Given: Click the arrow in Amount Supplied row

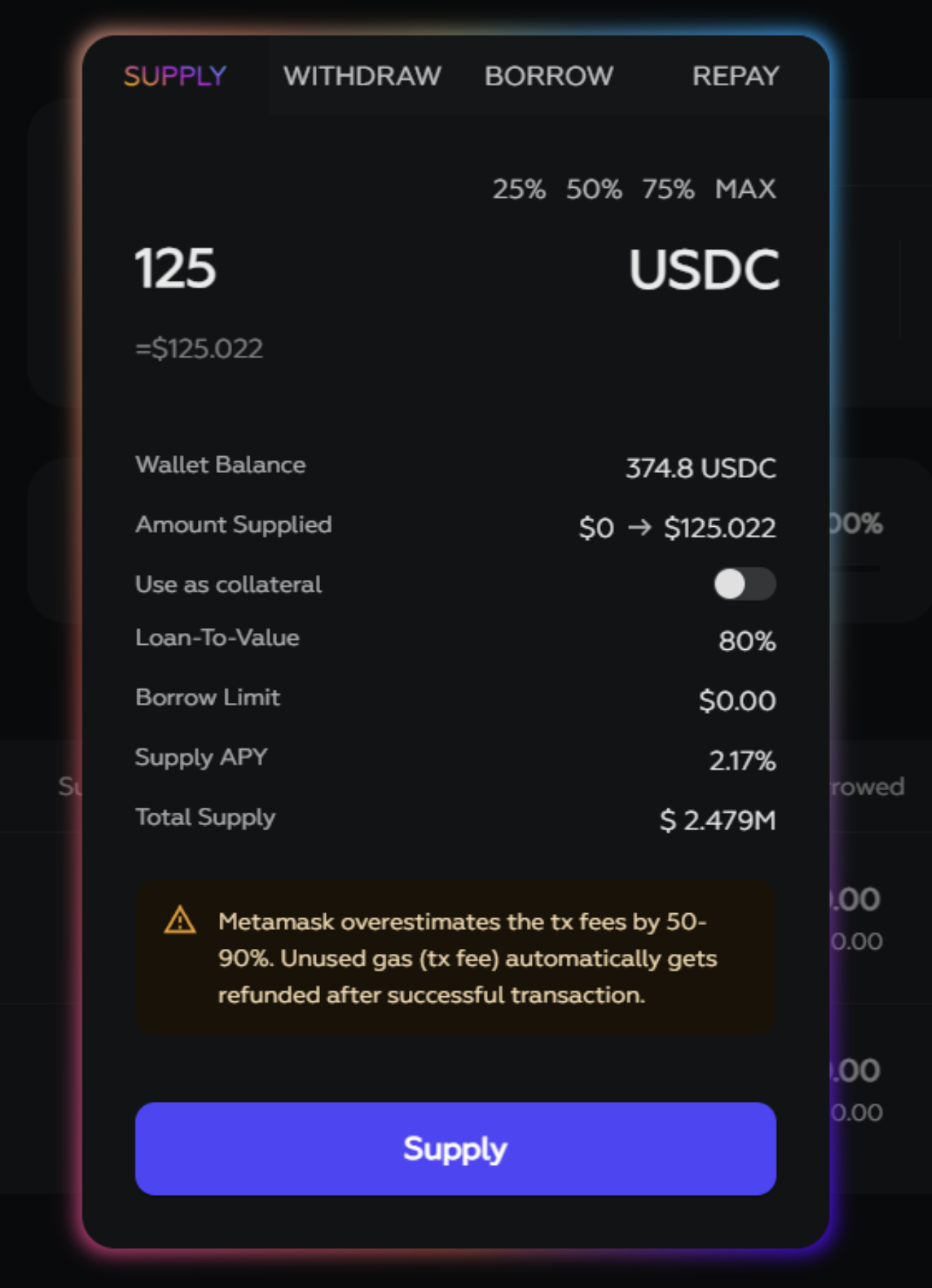Looking at the screenshot, I should [640, 527].
